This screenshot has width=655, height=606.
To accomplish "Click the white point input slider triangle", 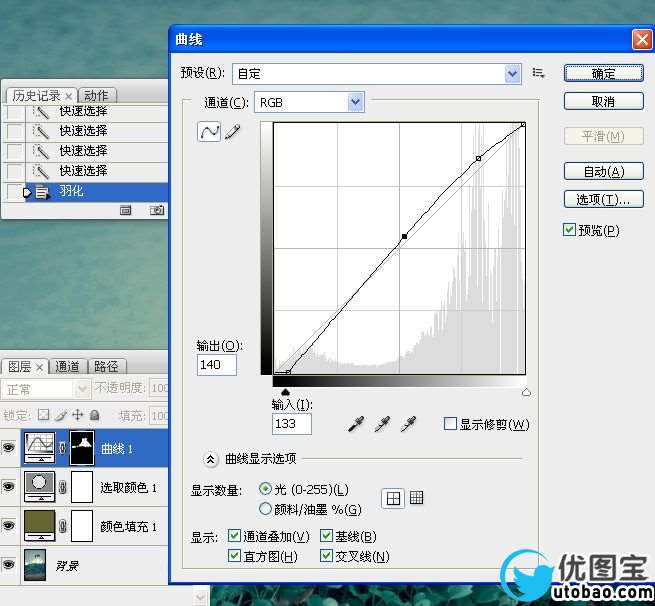I will coord(526,392).
